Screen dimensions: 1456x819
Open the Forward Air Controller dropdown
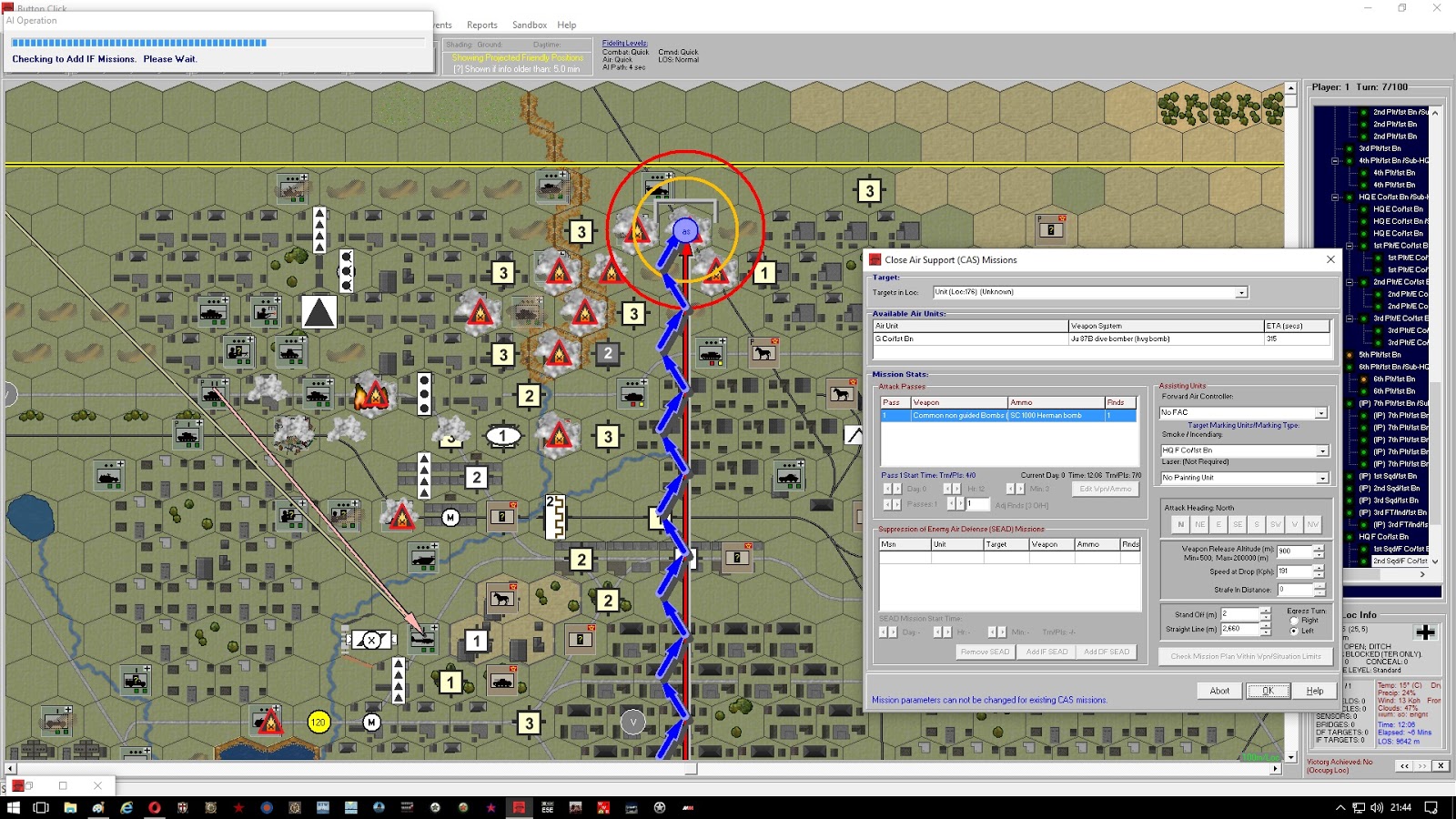tap(1321, 413)
